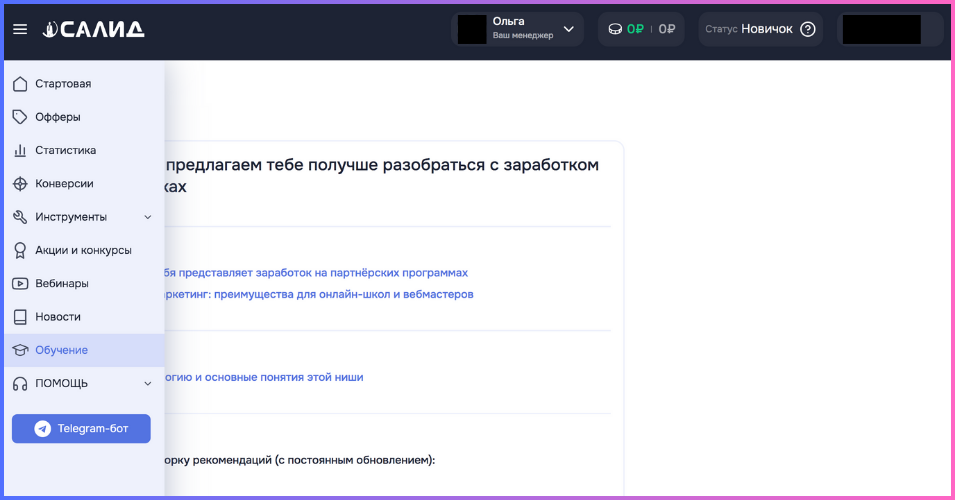Click the tag icon beside Офферы

20,117
